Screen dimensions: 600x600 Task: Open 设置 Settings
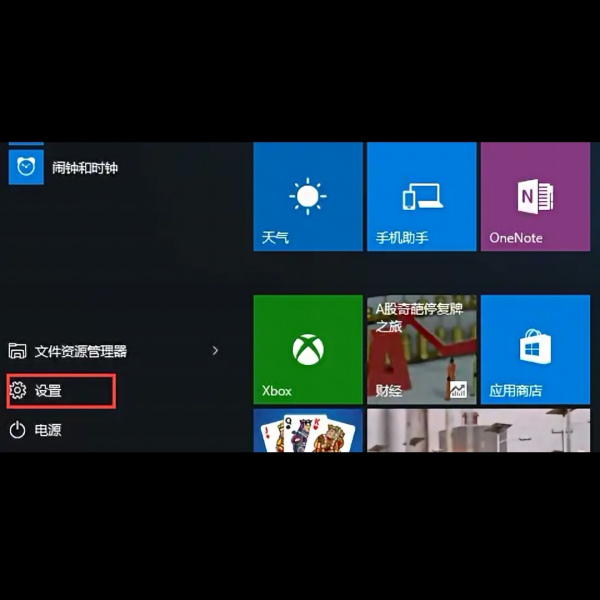pos(61,391)
